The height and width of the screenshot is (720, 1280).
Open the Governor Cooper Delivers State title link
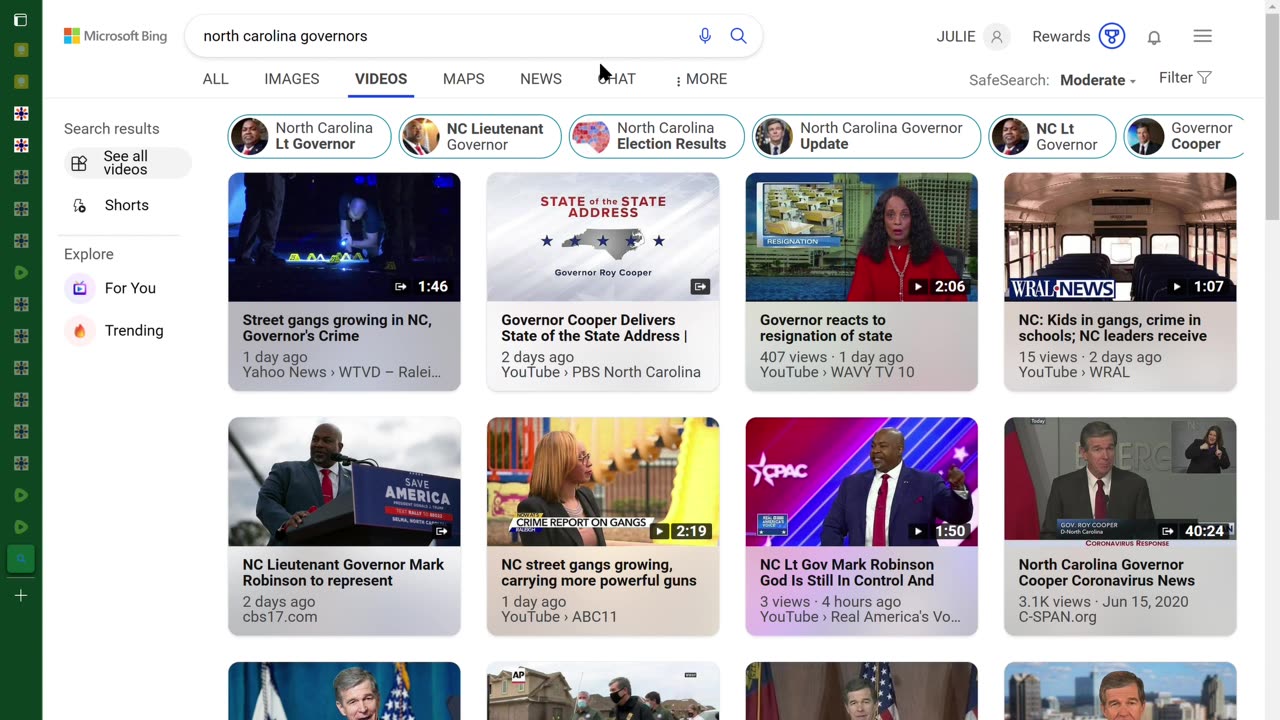tap(594, 328)
